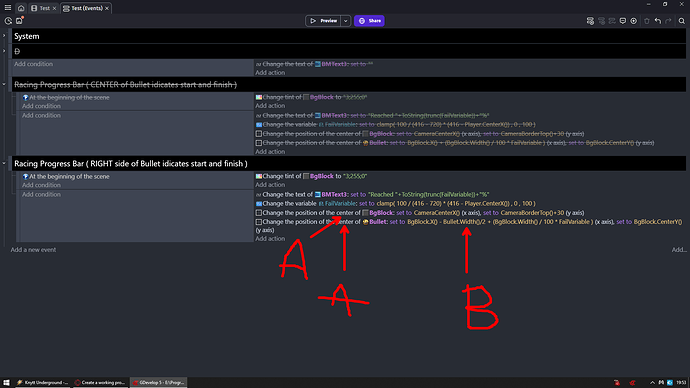
Task: Open the search in events icon
Action: [x=682, y=21]
